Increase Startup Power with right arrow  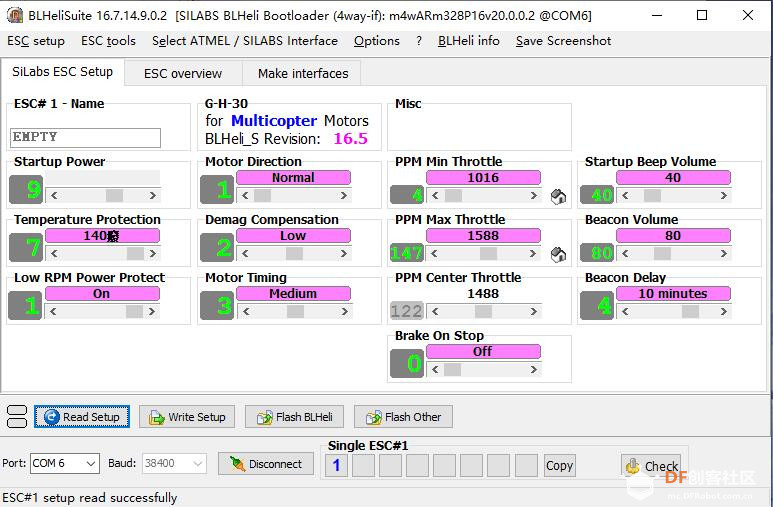tap(153, 196)
